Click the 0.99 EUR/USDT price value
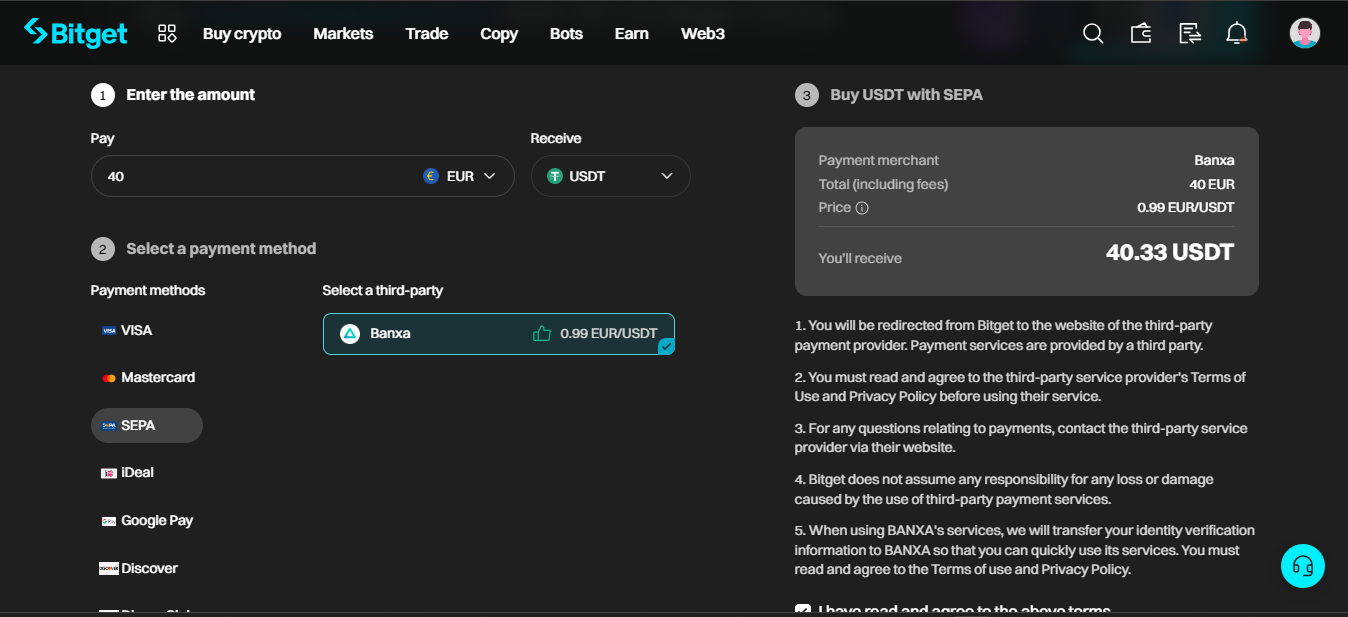Screen dimensions: 1348x617 point(1186,208)
